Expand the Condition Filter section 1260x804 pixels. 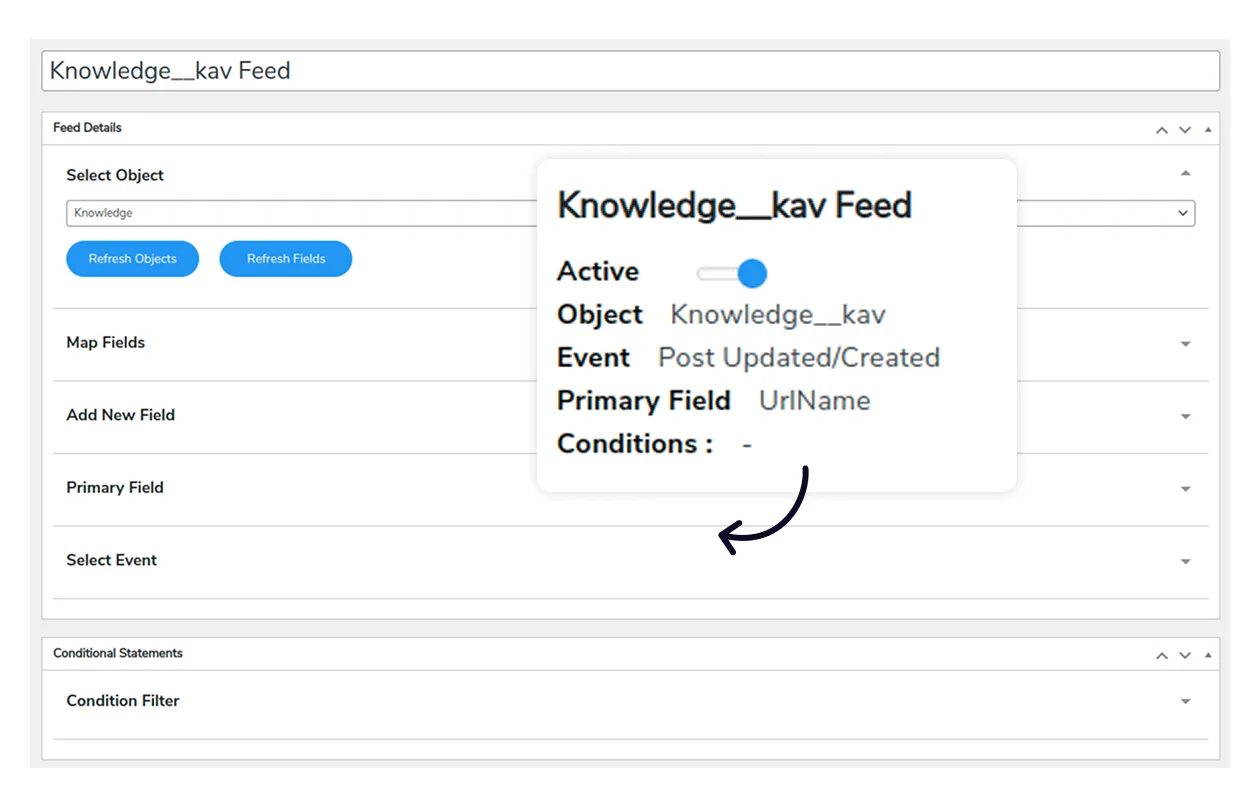click(1186, 702)
